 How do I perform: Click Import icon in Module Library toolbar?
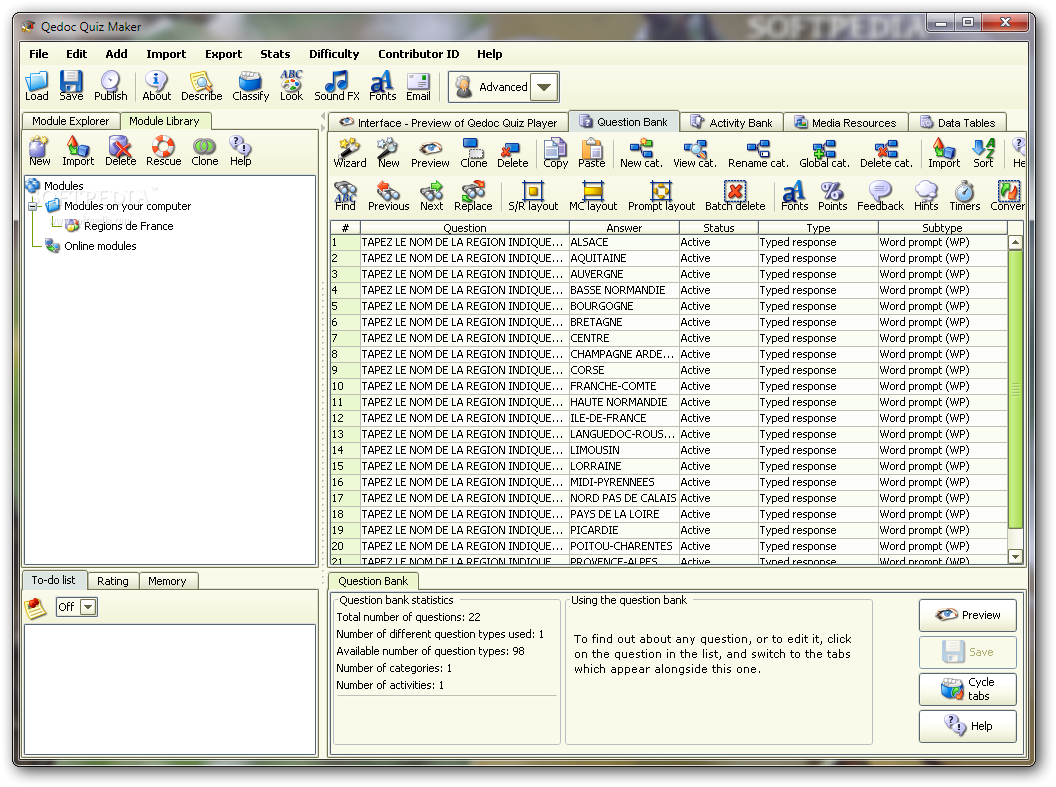point(78,151)
